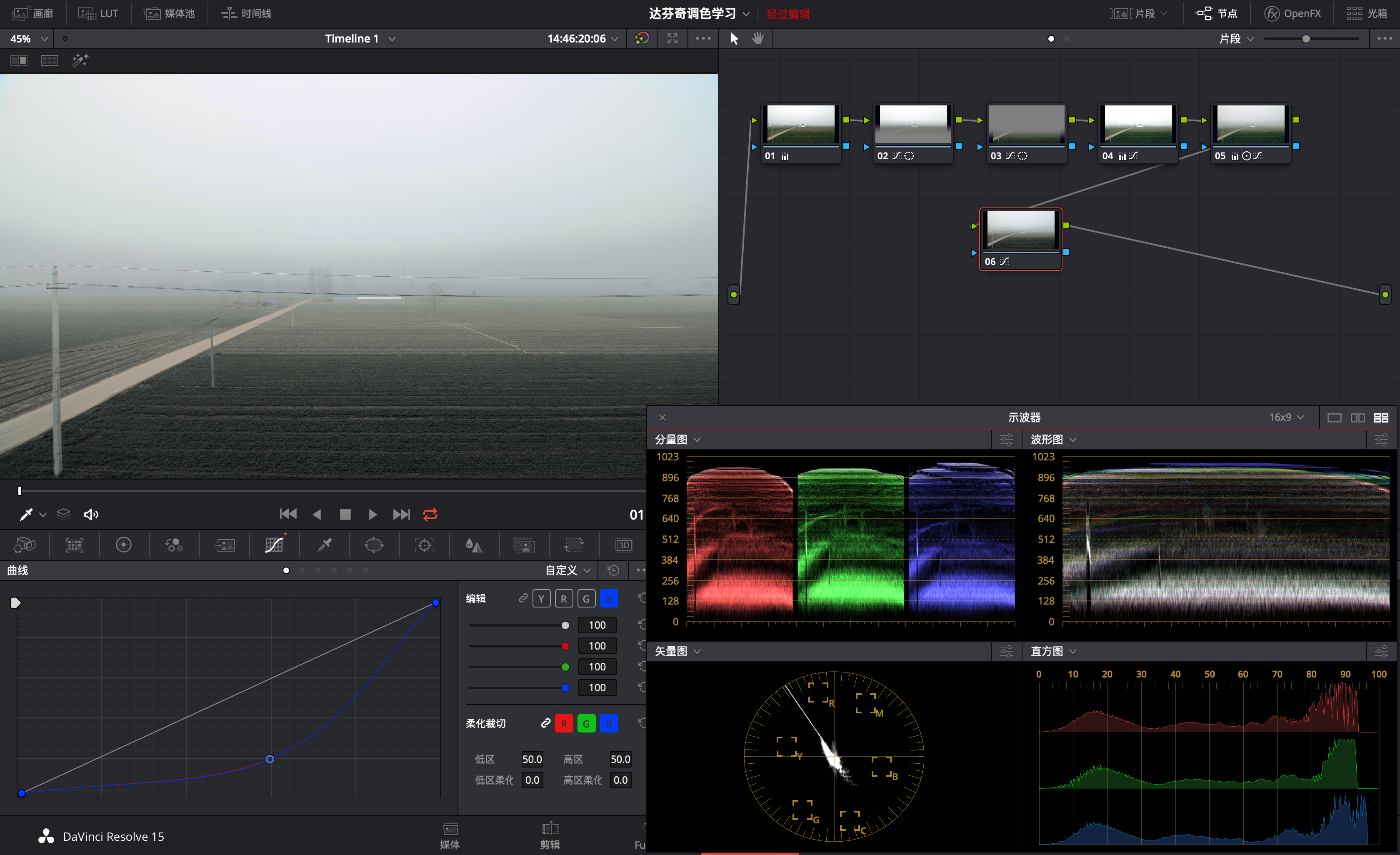Open the Tracker palette icon
This screenshot has width=1400, height=855.
click(x=424, y=545)
